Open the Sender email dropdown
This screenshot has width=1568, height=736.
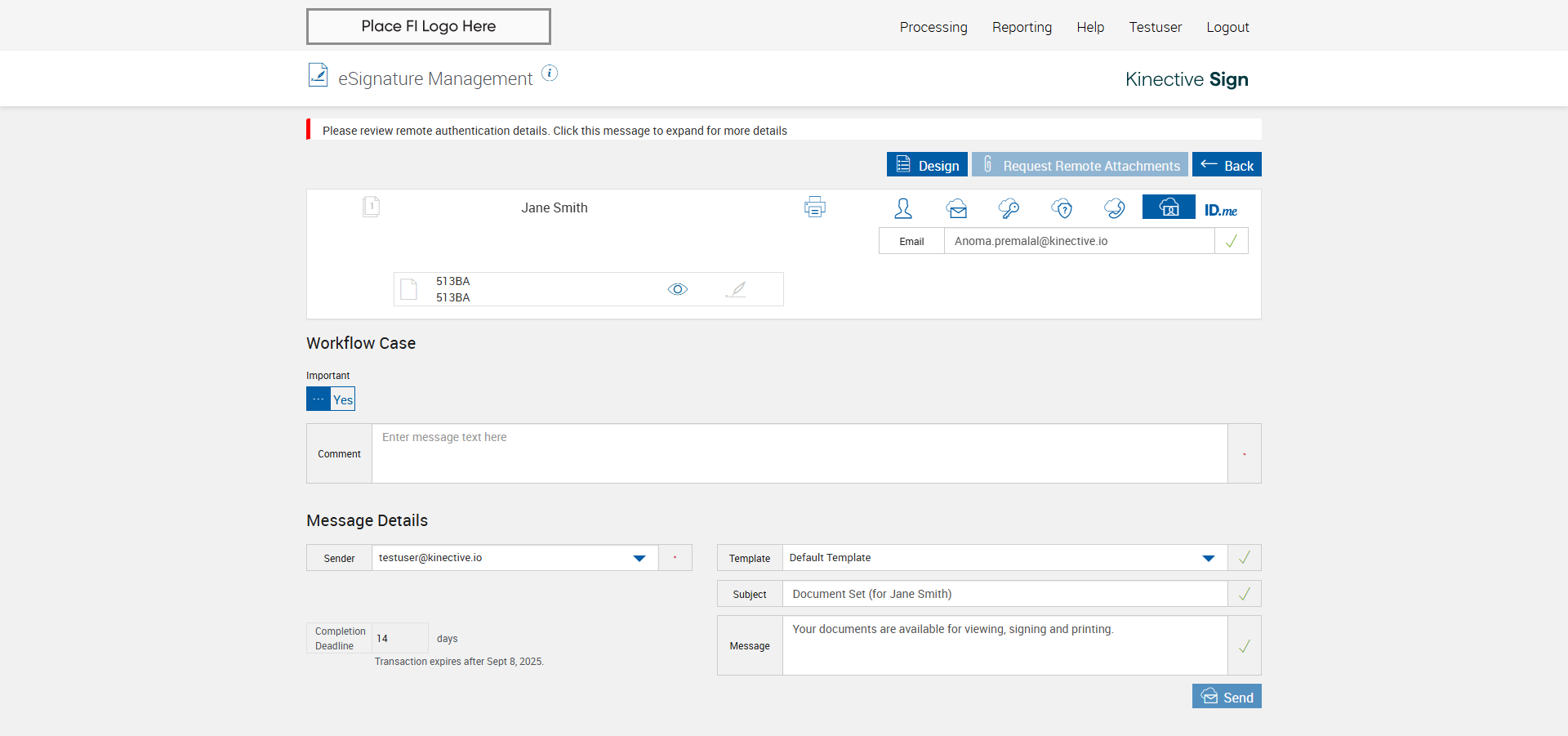[x=639, y=558]
